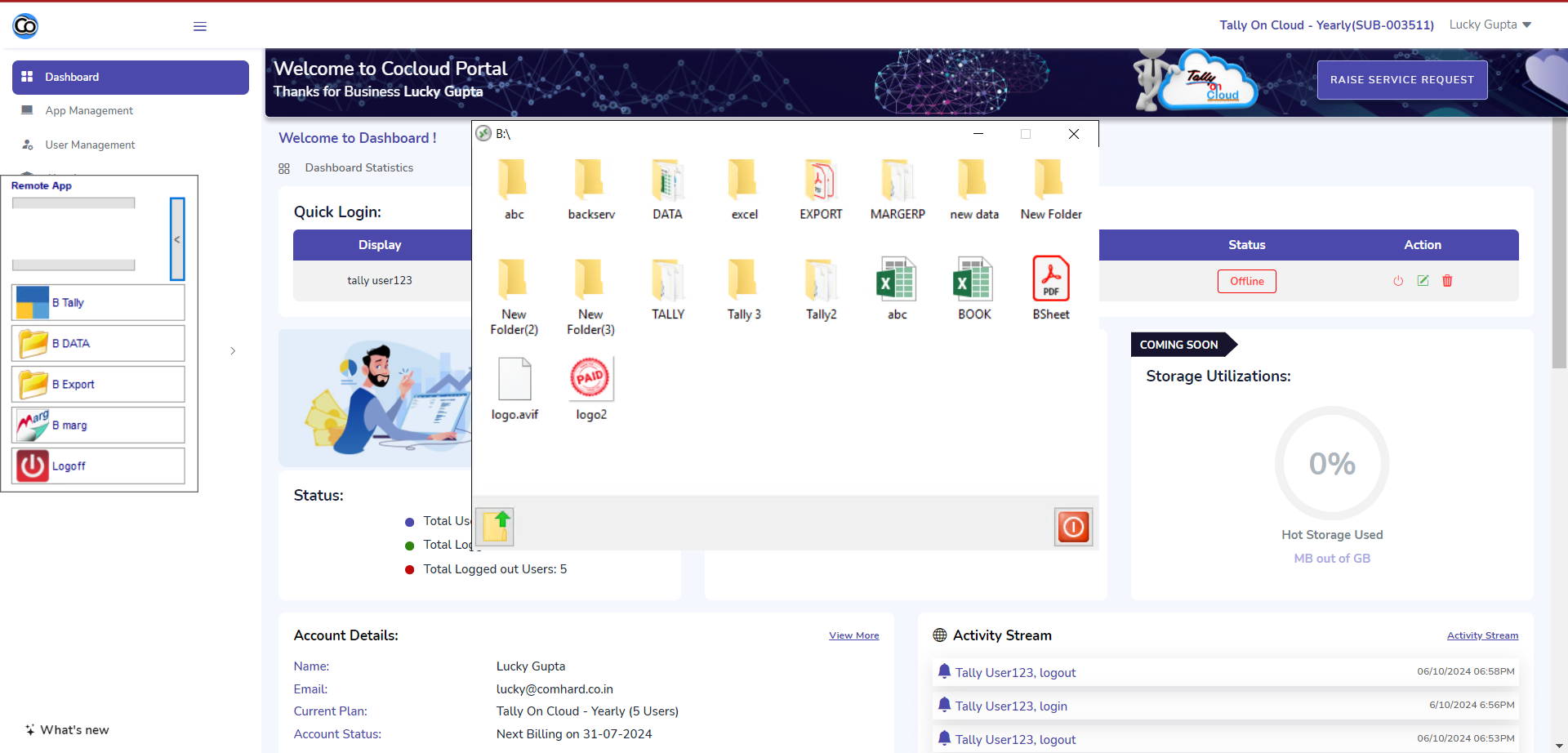The width and height of the screenshot is (1568, 753).
Task: Click the red power icon in file window
Action: (1073, 527)
